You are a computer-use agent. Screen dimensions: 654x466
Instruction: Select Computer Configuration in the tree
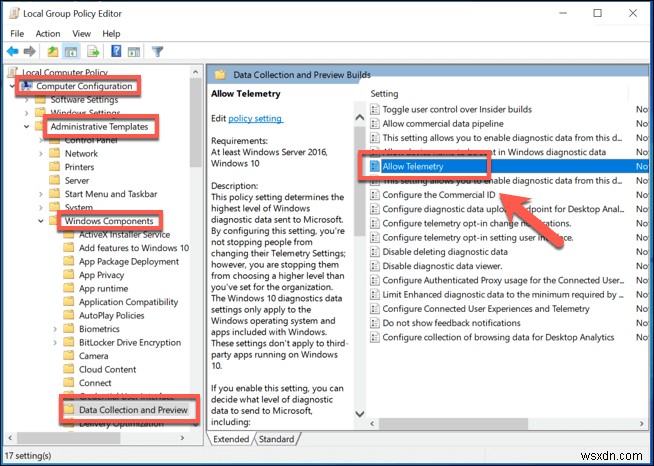(84, 86)
